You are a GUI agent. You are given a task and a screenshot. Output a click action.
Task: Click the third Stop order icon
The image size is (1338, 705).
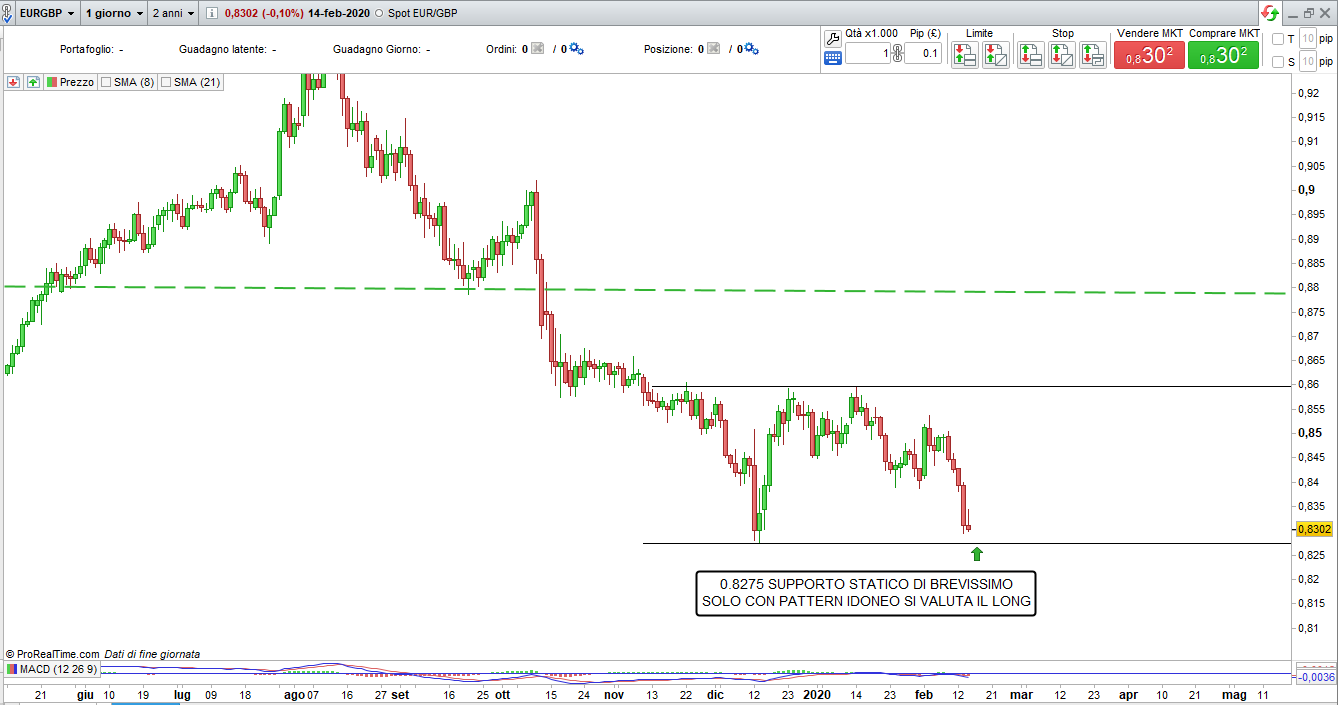pyautogui.click(x=1092, y=55)
